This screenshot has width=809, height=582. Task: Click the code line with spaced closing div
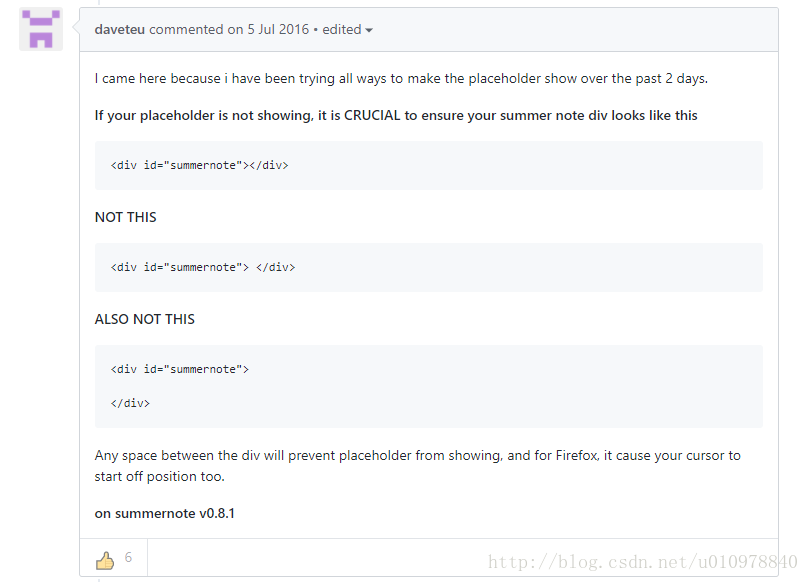[203, 267]
